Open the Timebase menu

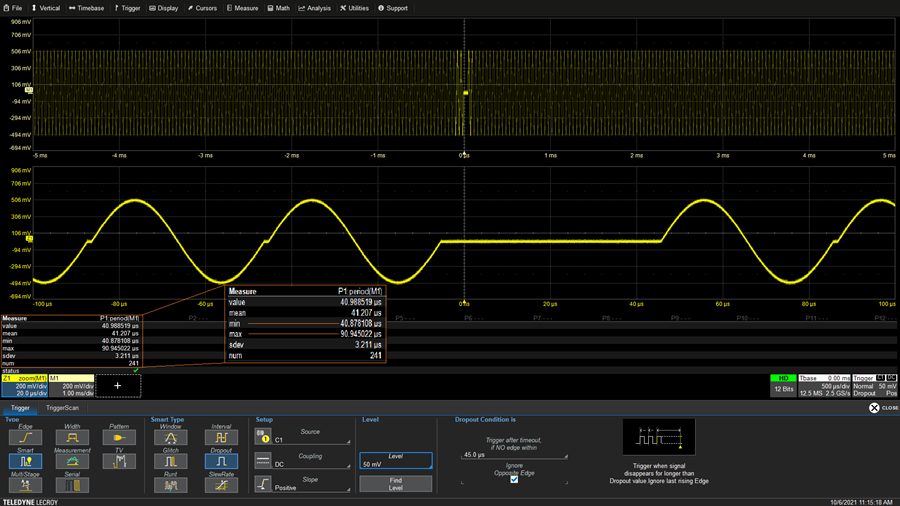pyautogui.click(x=86, y=8)
